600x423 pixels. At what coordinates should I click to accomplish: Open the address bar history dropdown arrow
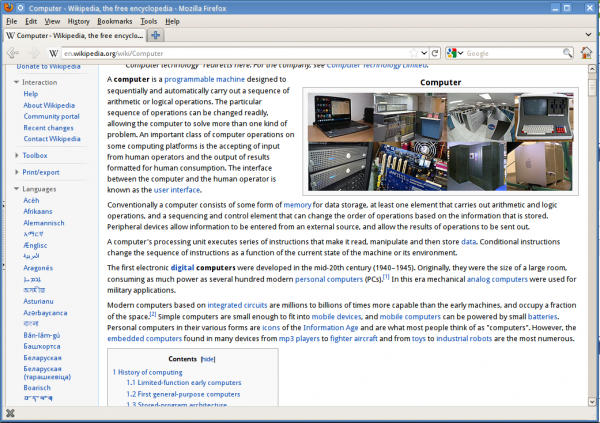click(424, 53)
